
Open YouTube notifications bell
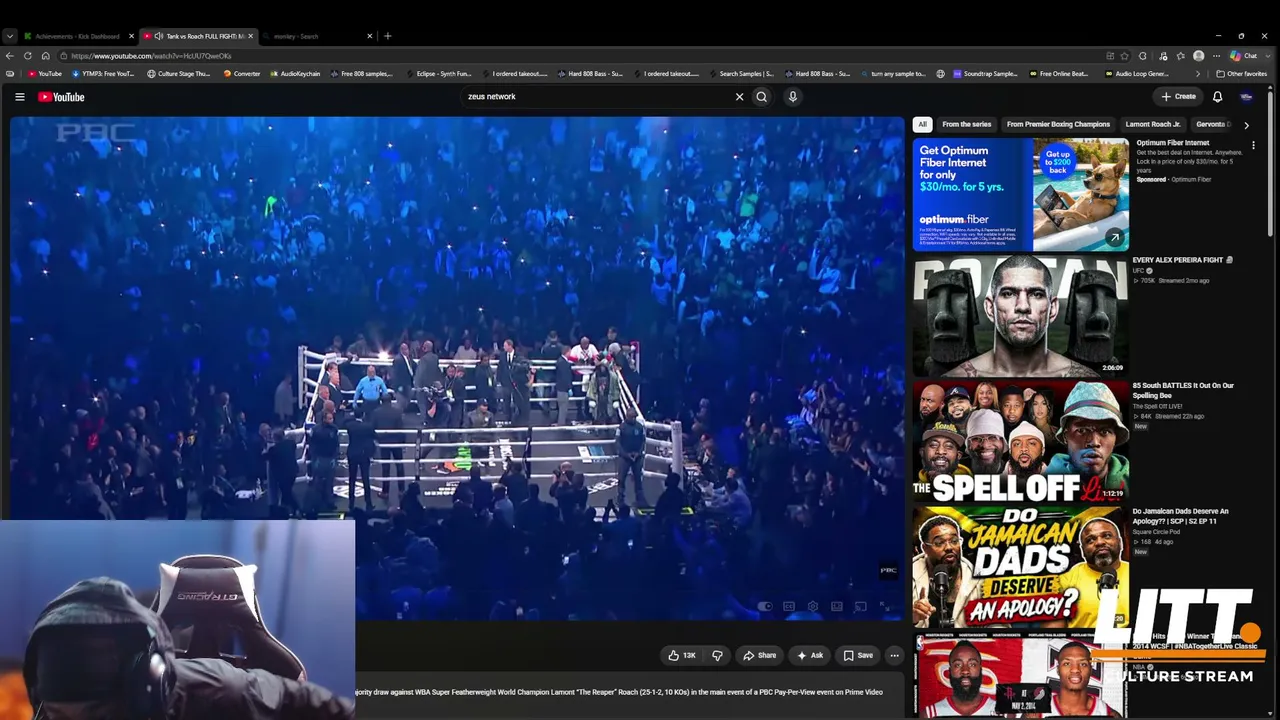pos(1217,97)
